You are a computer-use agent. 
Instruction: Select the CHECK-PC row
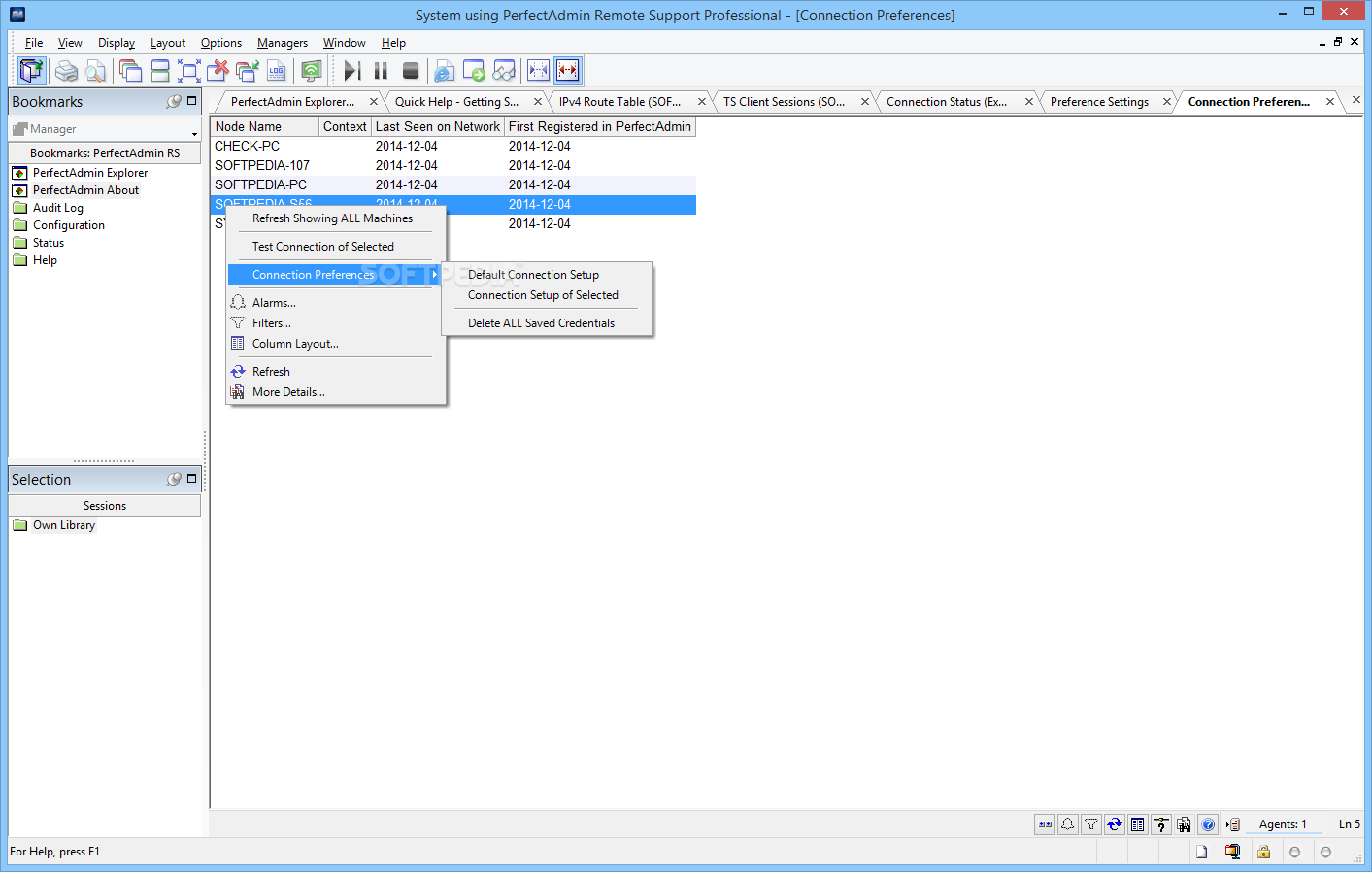(452, 147)
